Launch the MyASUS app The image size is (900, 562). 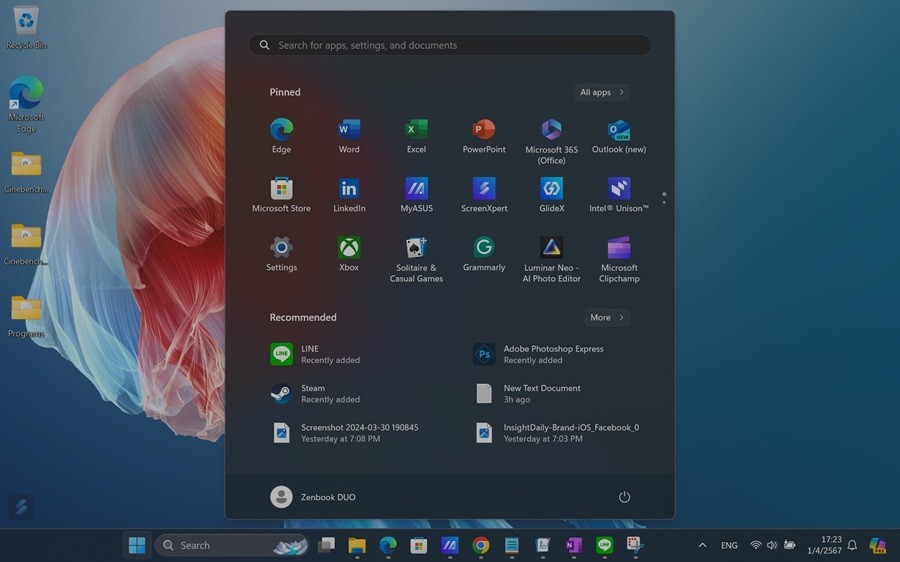pos(416,194)
